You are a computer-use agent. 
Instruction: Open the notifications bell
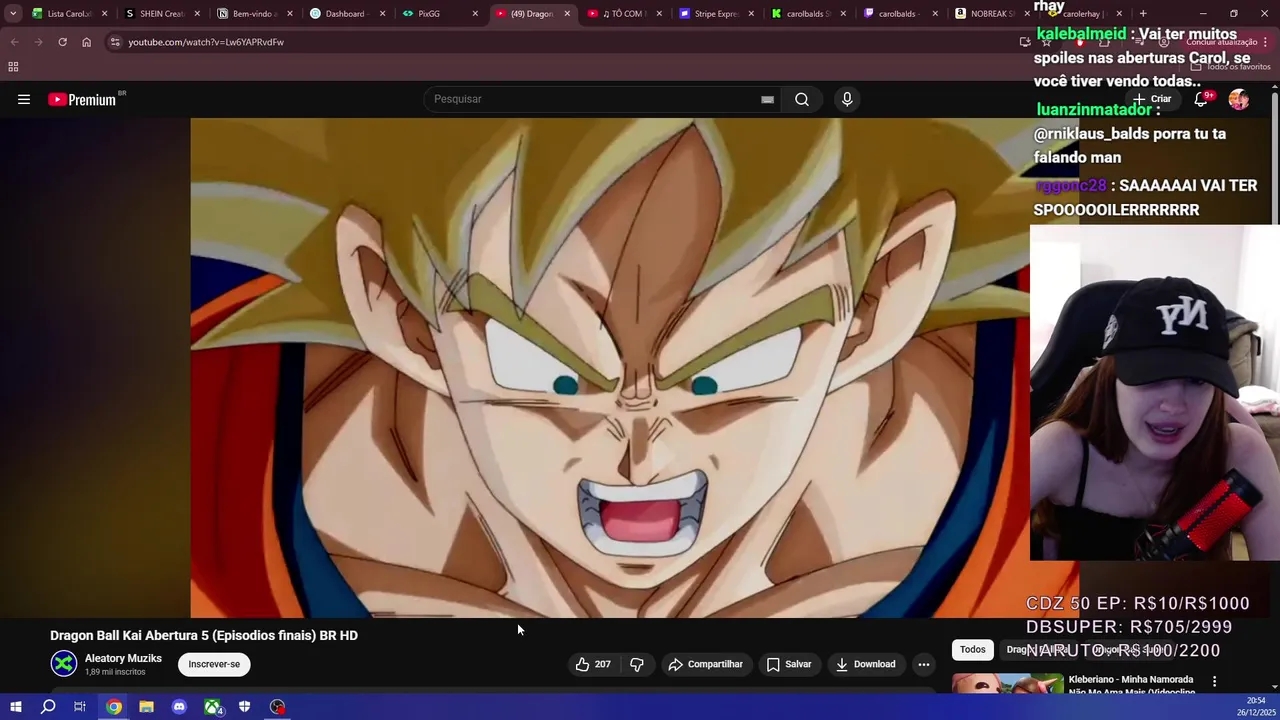coord(1202,99)
